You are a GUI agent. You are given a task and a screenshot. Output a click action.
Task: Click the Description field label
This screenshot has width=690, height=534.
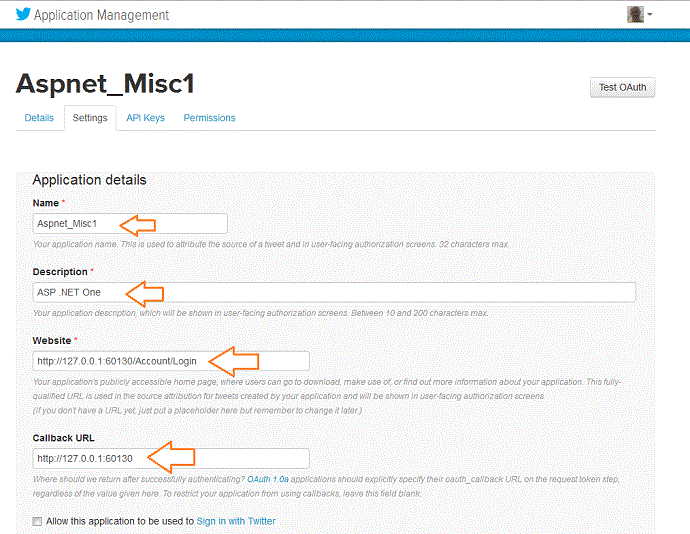tap(60, 272)
